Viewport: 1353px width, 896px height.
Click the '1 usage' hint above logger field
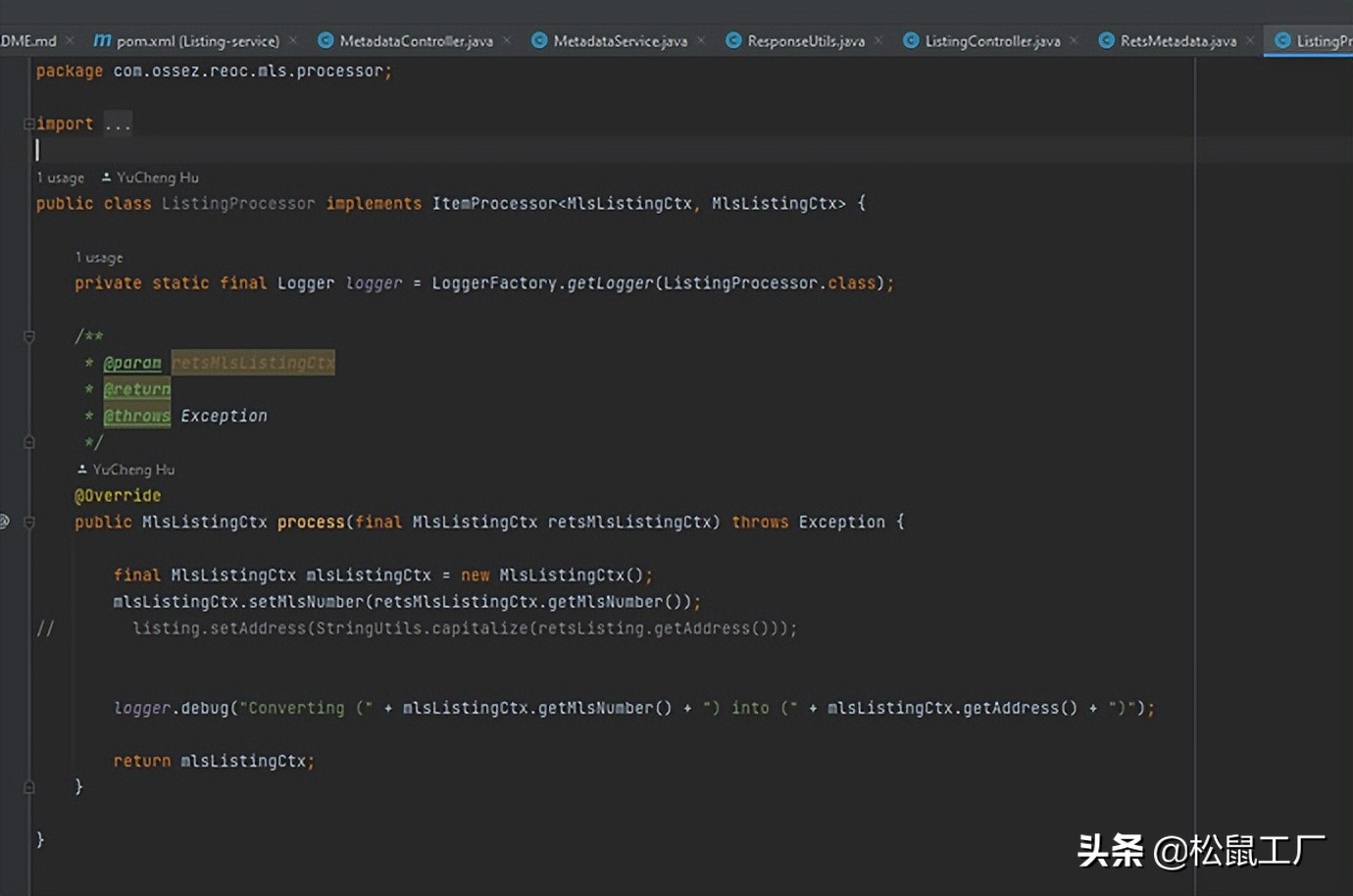pos(99,257)
